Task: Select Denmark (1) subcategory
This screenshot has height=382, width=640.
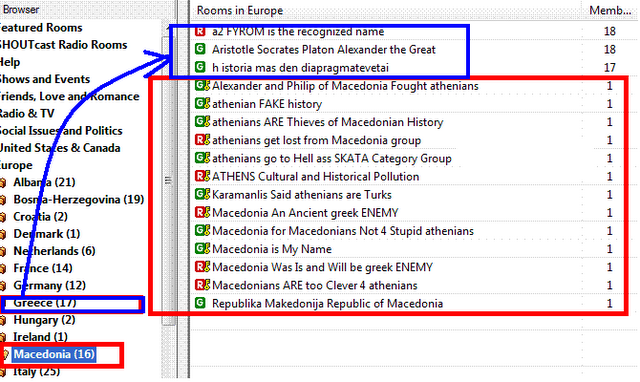Action: 47,234
